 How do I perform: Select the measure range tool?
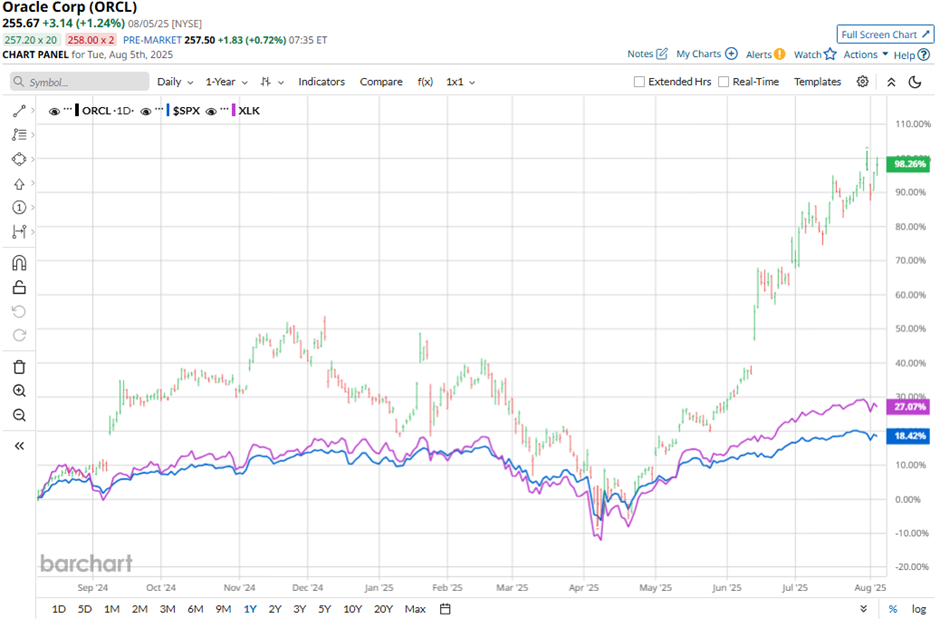(x=19, y=231)
